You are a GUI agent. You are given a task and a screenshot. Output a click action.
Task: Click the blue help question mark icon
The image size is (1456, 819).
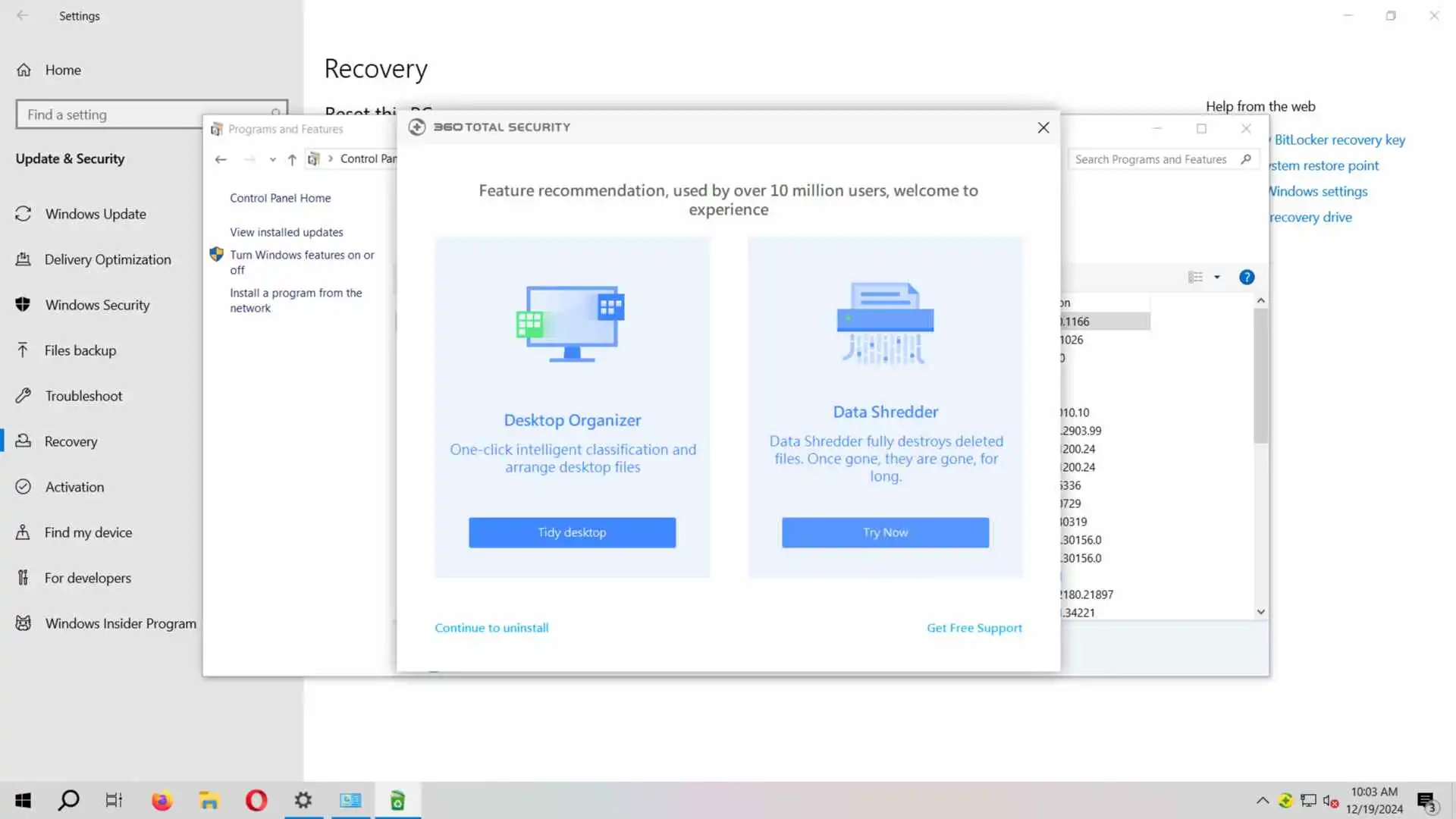click(x=1247, y=278)
